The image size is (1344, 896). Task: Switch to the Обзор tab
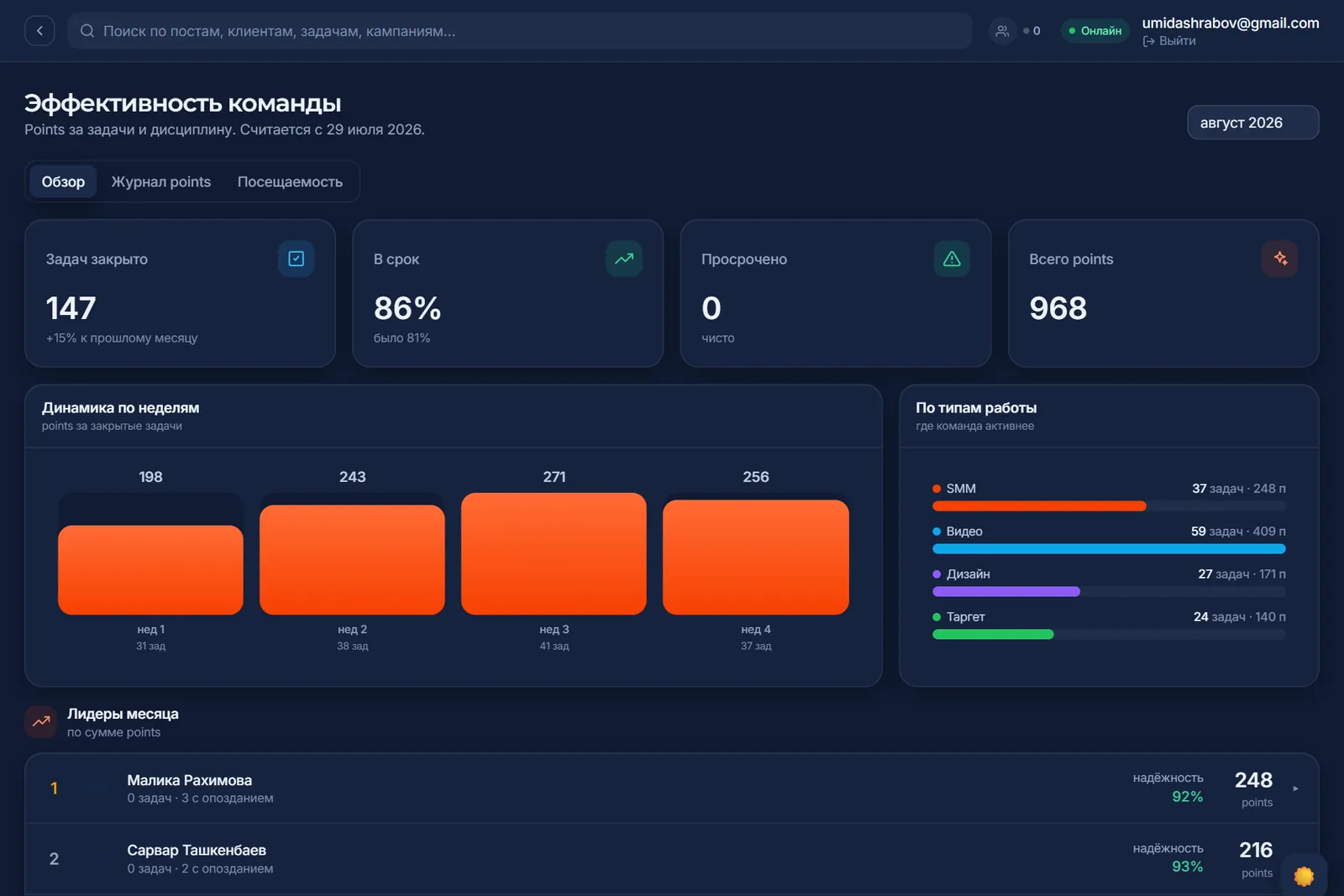pyautogui.click(x=63, y=181)
